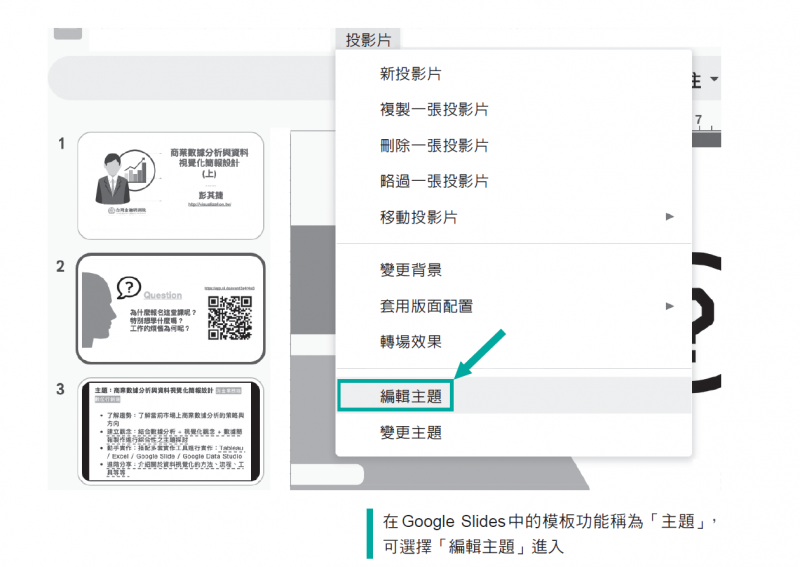Select slide 3 thumbnail with bullet text
Screen dimensions: 800x567
[x=170, y=431]
